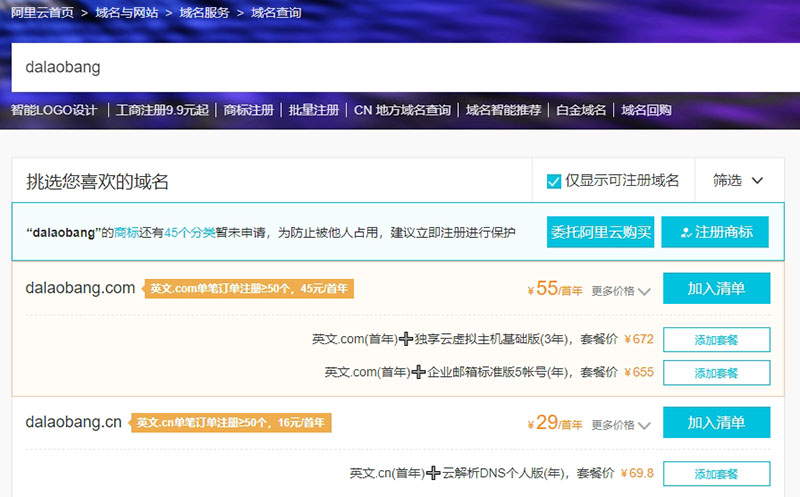Click the .com bulk-registration 45元/首年 promo tag

click(x=248, y=289)
